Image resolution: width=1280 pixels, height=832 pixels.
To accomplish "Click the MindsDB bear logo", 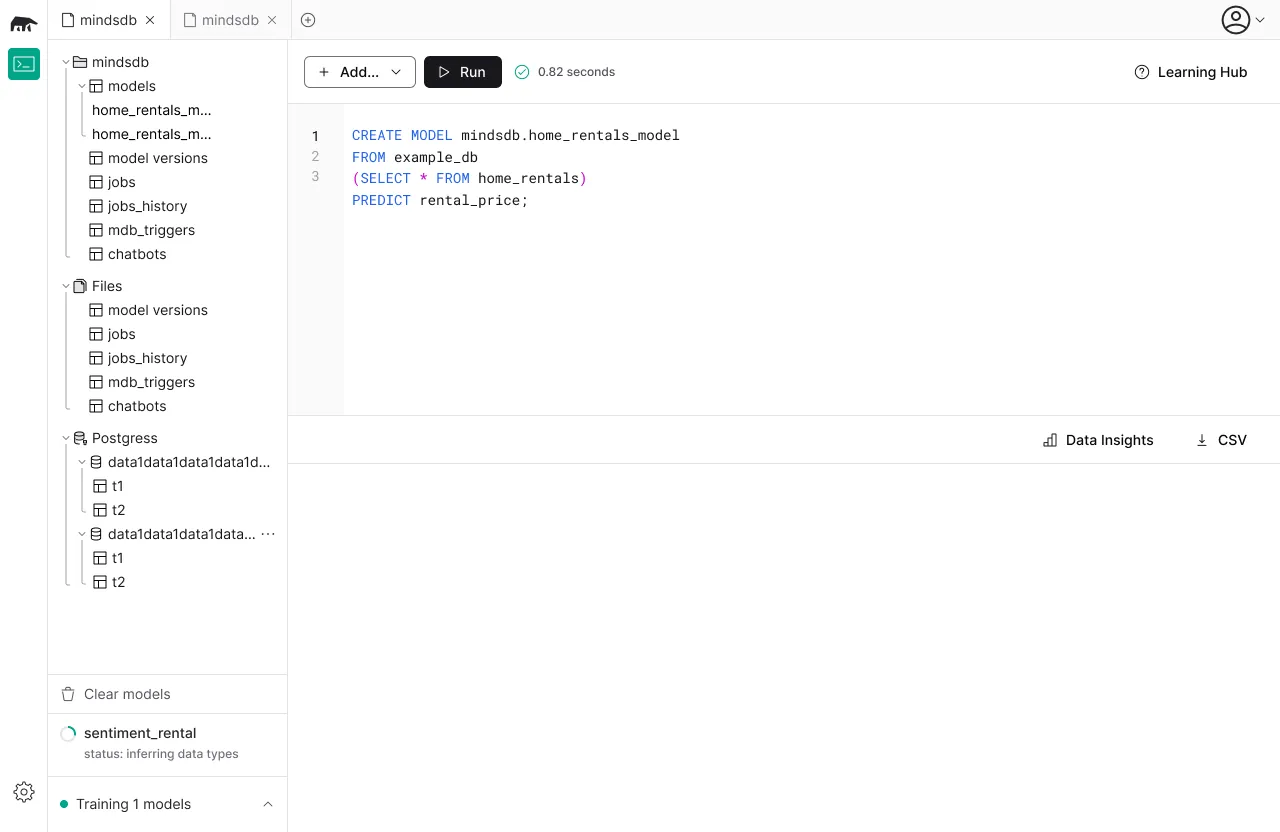I will 24,23.
